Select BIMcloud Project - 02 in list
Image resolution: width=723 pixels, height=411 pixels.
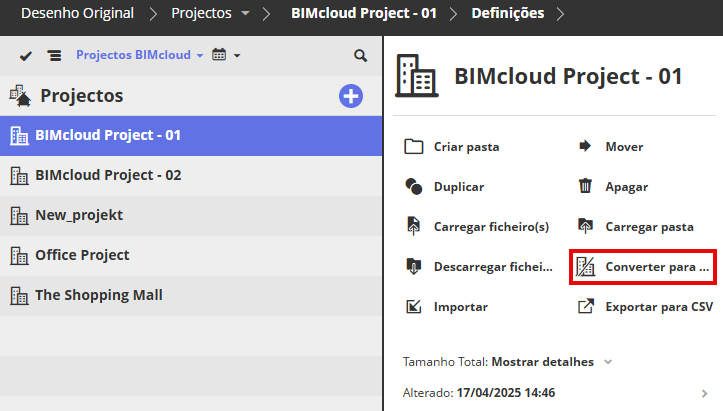click(108, 175)
